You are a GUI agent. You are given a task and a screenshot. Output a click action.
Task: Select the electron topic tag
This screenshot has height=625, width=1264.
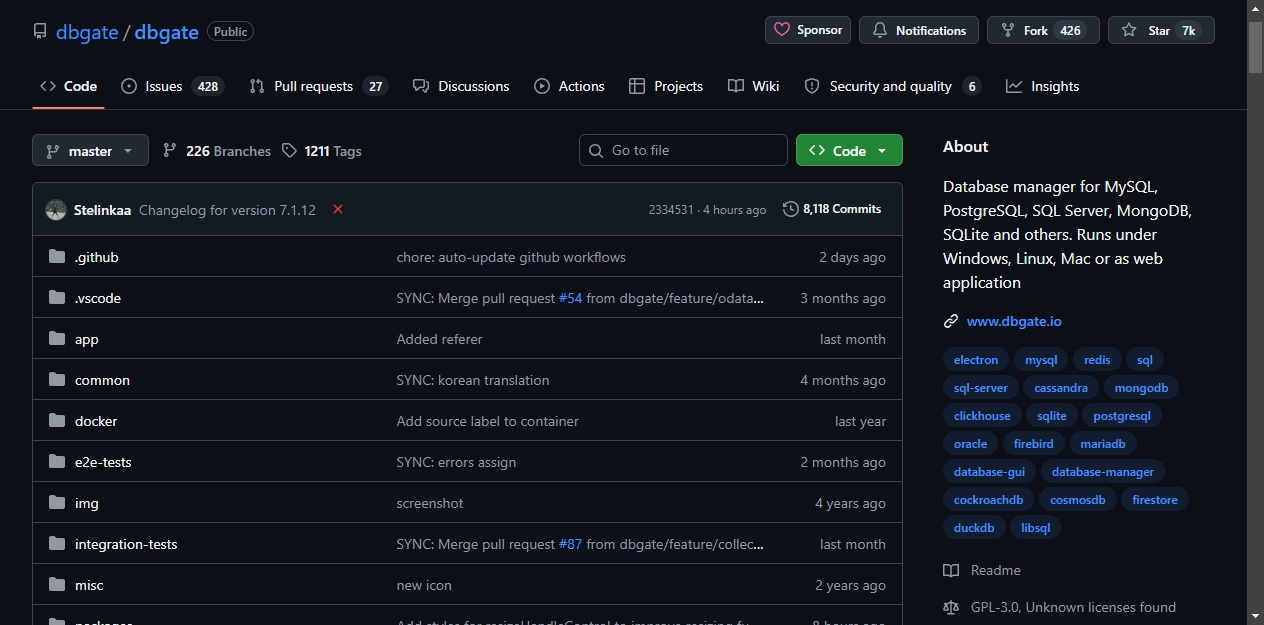976,360
